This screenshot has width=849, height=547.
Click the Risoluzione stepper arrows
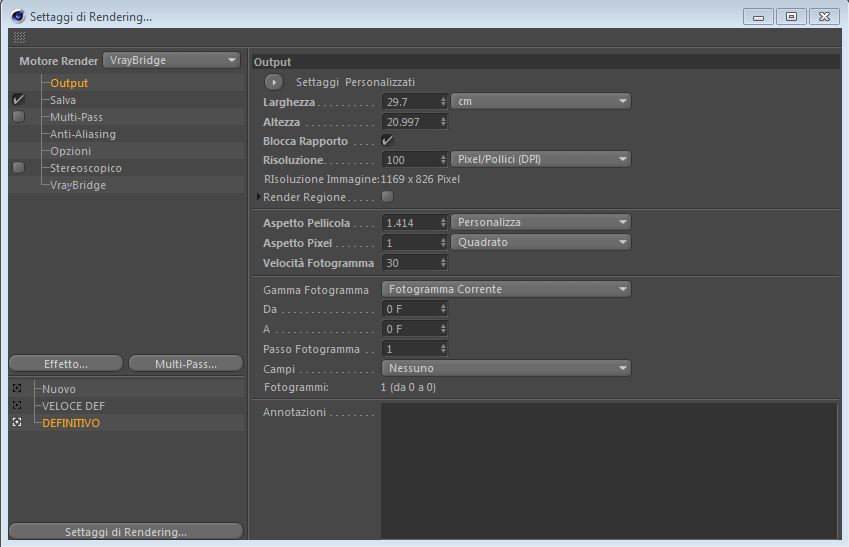[443, 160]
